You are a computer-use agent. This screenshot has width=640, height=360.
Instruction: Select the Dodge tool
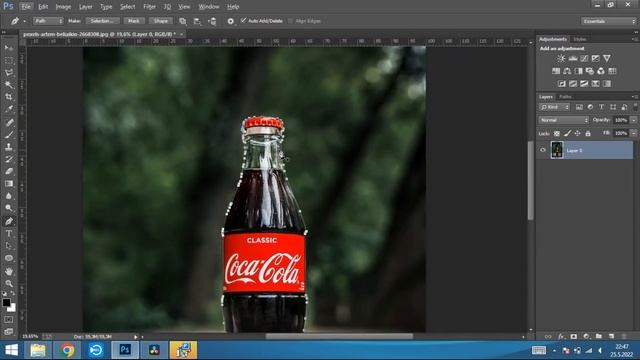point(9,208)
